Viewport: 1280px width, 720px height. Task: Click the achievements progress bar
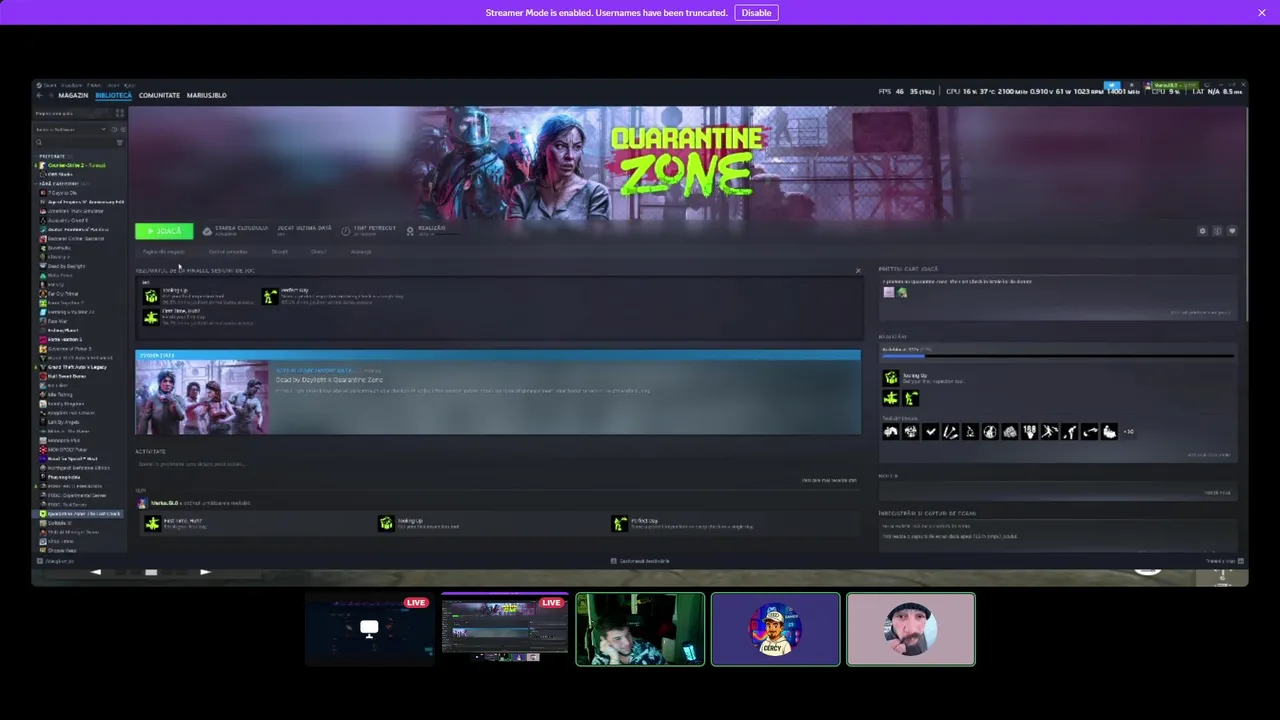point(1056,356)
